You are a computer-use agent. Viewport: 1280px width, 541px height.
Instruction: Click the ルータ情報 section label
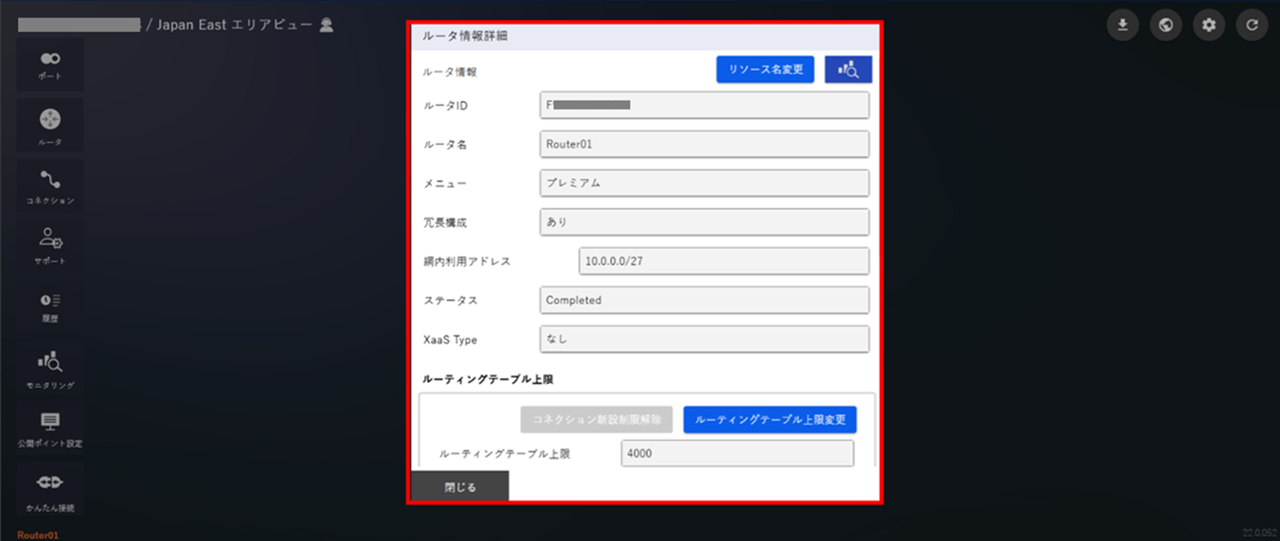[x=451, y=72]
